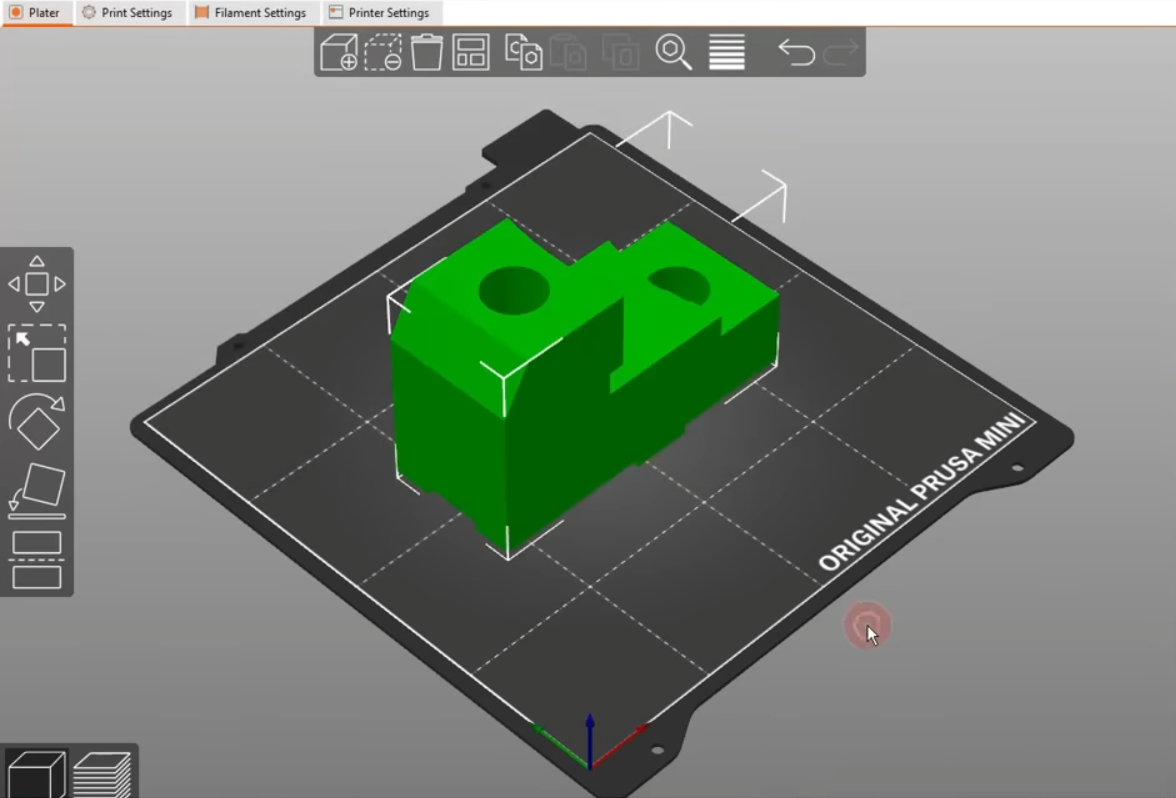Screen dimensions: 1176x798
Task: Open the Filament Settings tab
Action: [x=251, y=13]
